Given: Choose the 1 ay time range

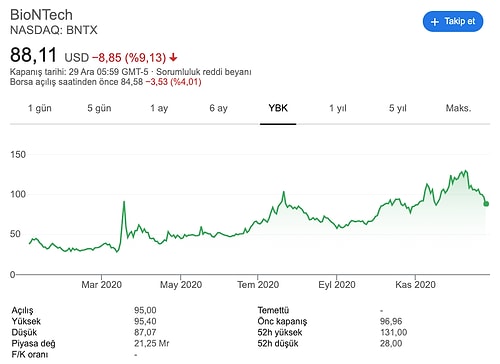Looking at the screenshot, I should pyautogui.click(x=159, y=108).
